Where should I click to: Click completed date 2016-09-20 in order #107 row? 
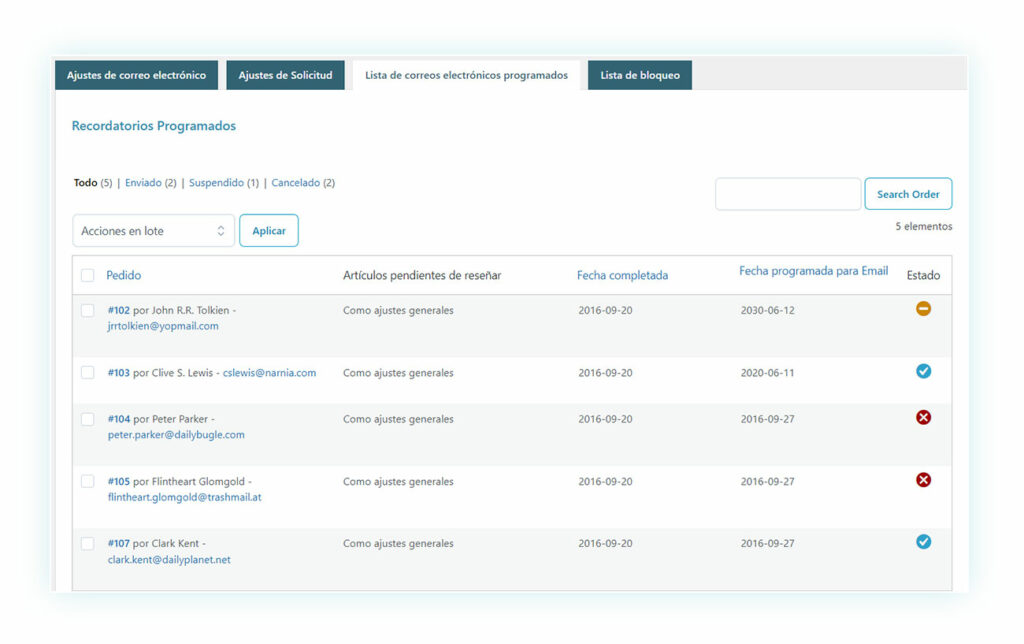click(605, 543)
